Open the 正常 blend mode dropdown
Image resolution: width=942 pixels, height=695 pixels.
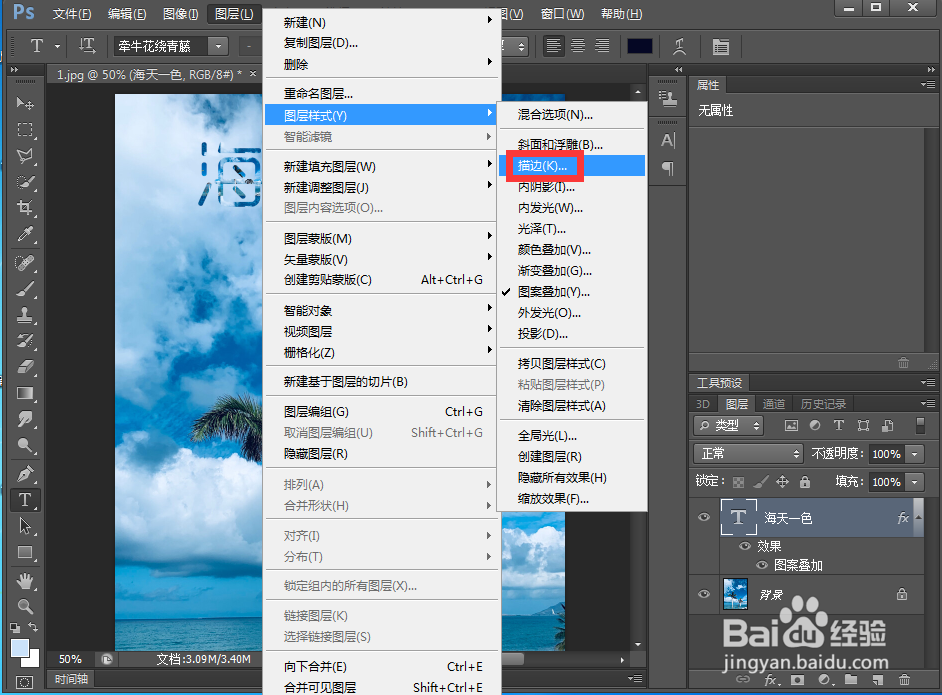[748, 453]
